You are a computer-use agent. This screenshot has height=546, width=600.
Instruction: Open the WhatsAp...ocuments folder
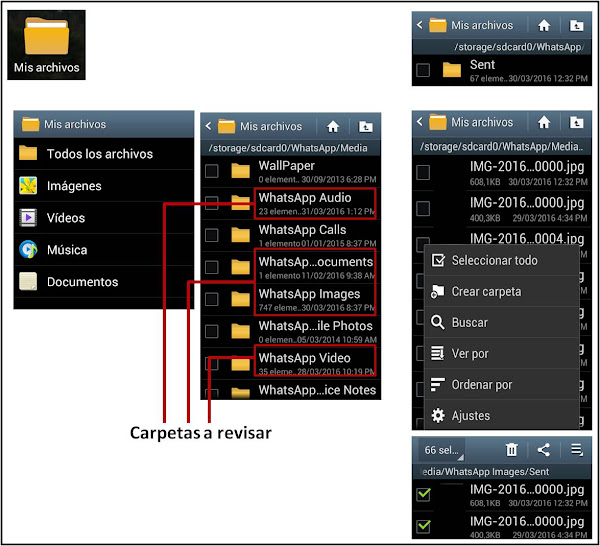coord(290,267)
